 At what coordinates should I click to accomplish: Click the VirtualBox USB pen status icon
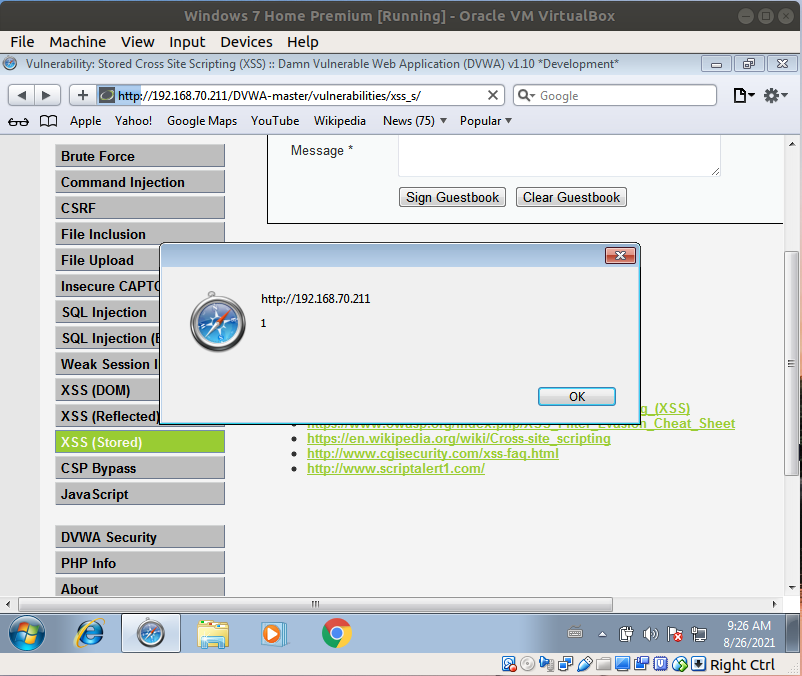click(585, 664)
